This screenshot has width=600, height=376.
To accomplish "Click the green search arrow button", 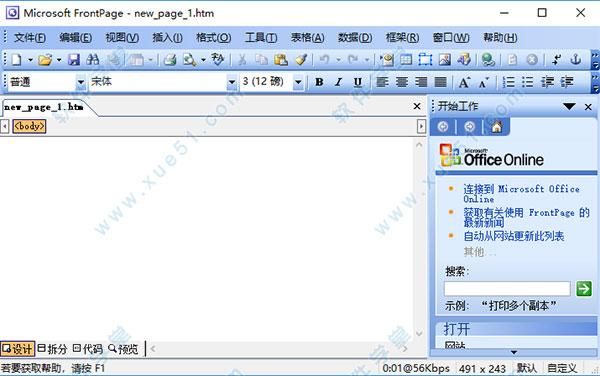I will (x=584, y=288).
